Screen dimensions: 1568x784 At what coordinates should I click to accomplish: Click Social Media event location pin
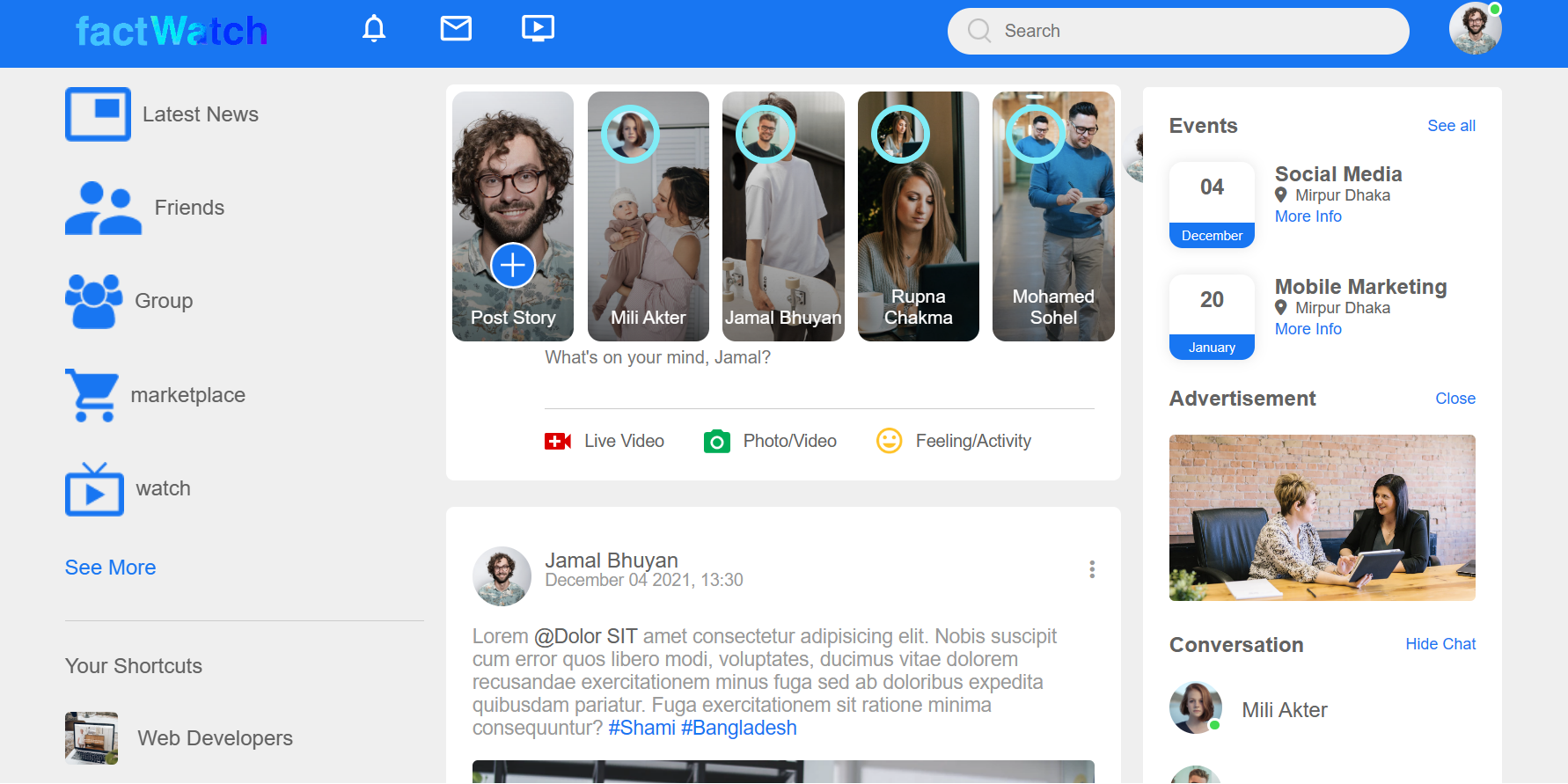tap(1281, 195)
